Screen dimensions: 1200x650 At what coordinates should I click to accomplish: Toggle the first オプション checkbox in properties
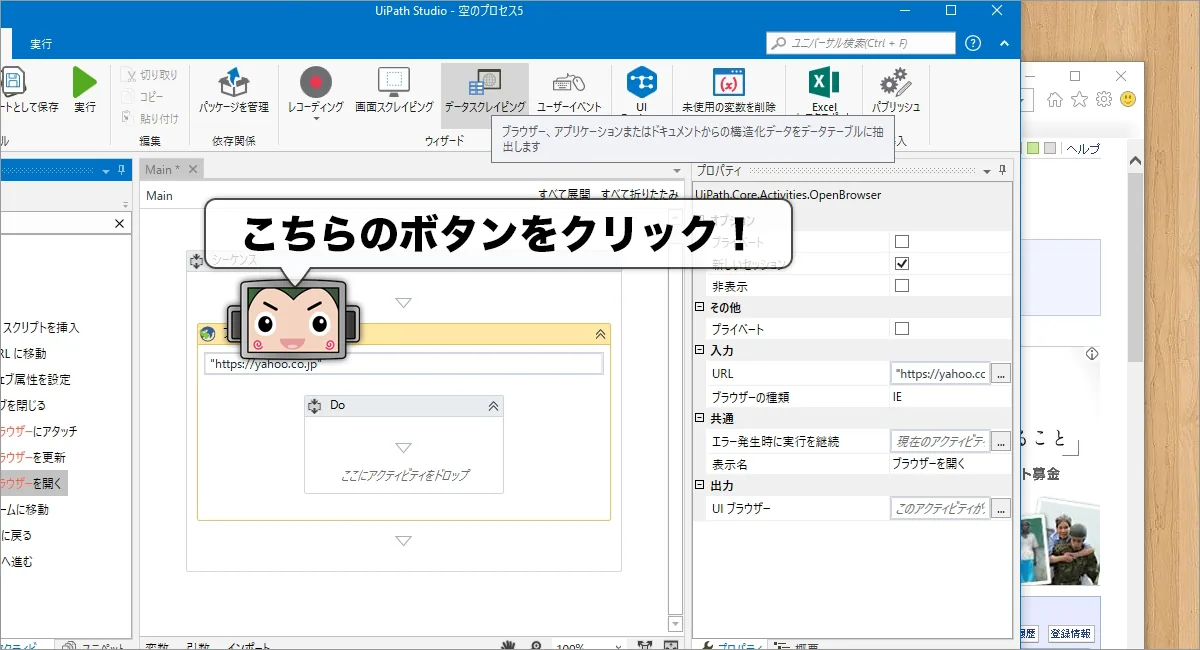pyautogui.click(x=902, y=241)
